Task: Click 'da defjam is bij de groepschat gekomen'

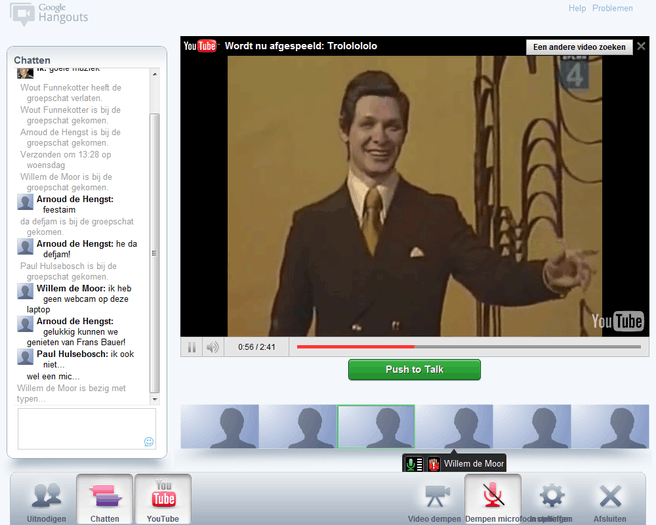Action: coord(77,227)
